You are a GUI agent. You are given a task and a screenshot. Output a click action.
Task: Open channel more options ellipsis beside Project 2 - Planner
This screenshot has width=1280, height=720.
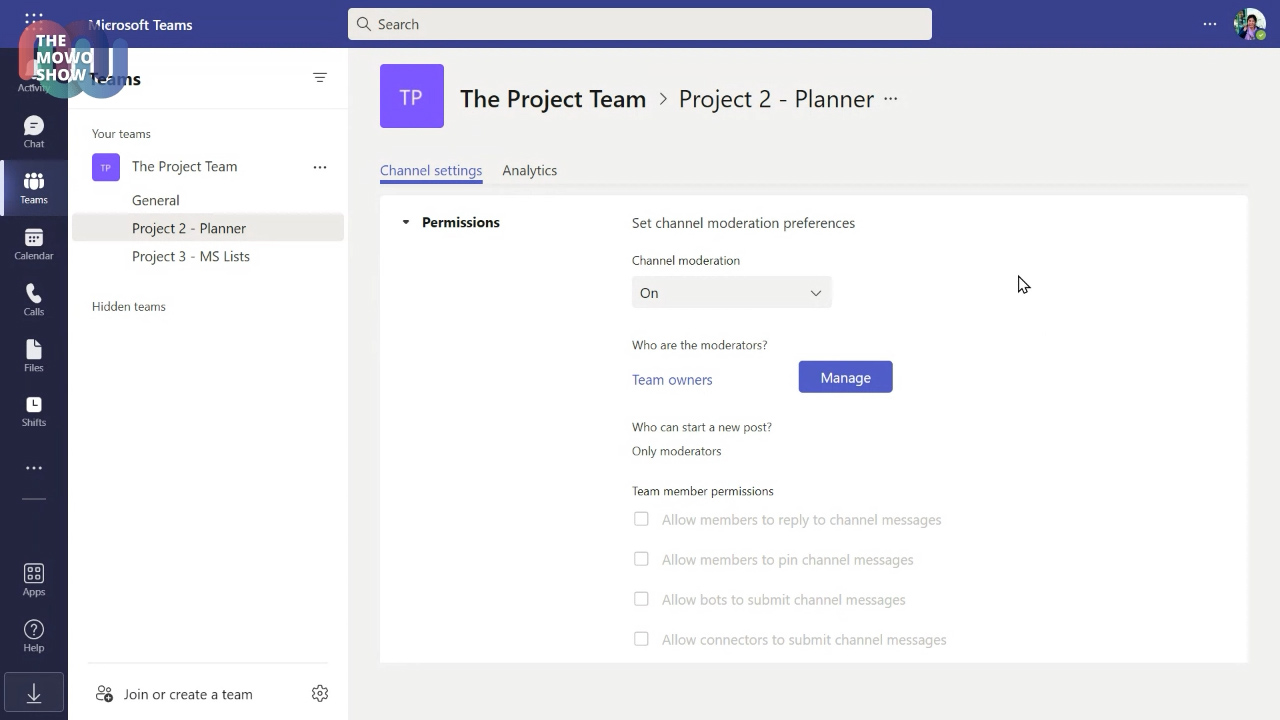[x=891, y=99]
